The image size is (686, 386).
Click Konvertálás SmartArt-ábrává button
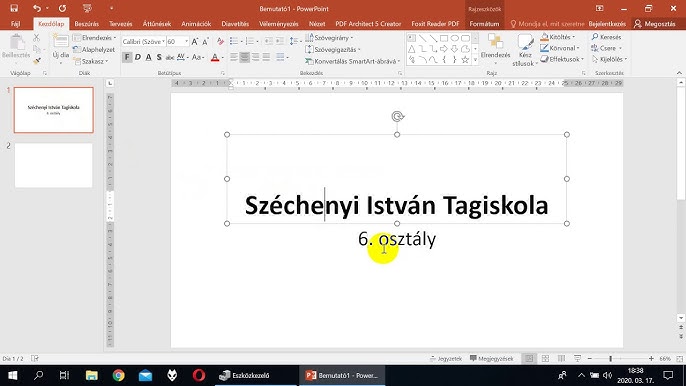click(x=353, y=61)
